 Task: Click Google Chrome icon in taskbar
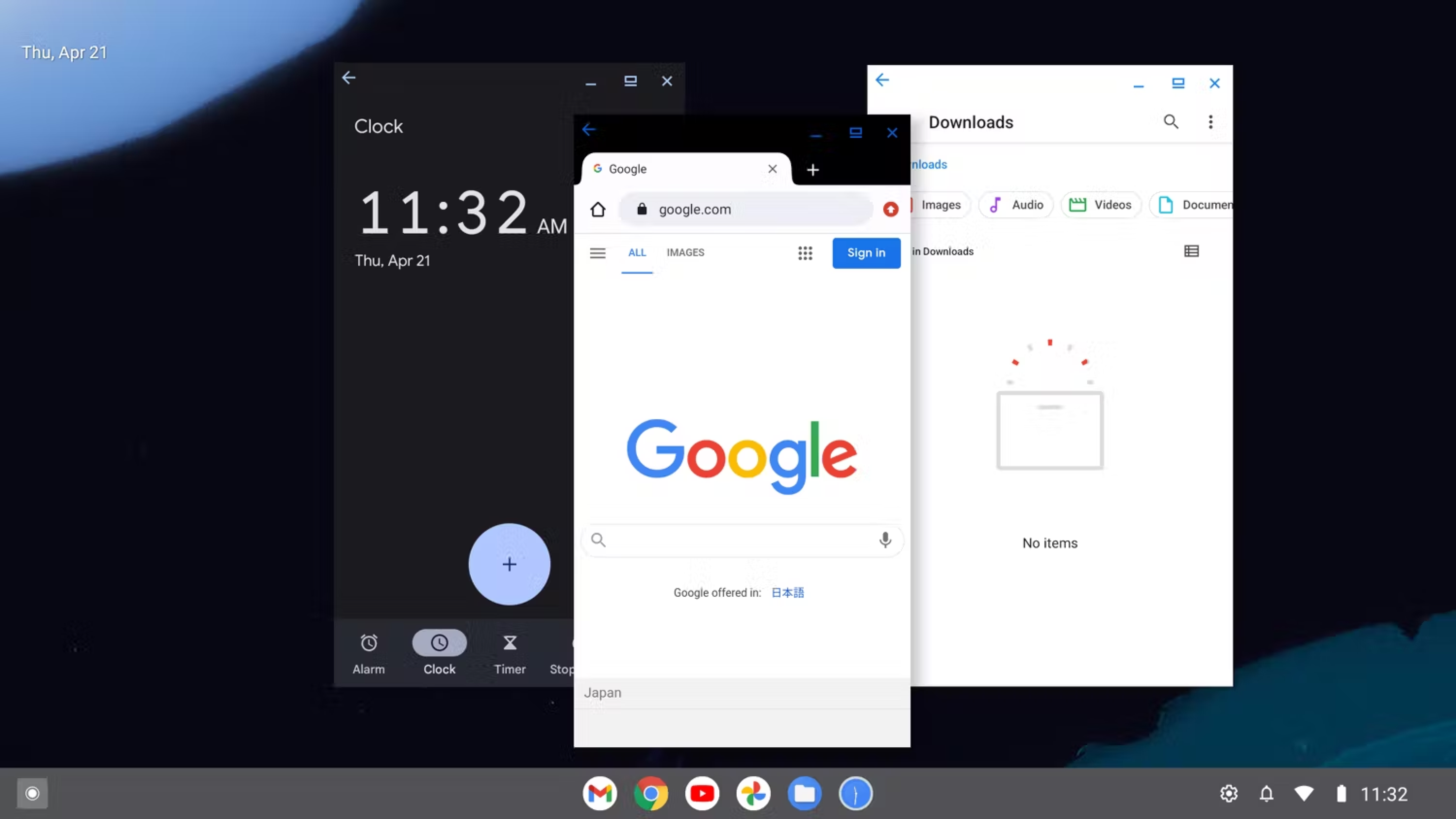click(651, 793)
